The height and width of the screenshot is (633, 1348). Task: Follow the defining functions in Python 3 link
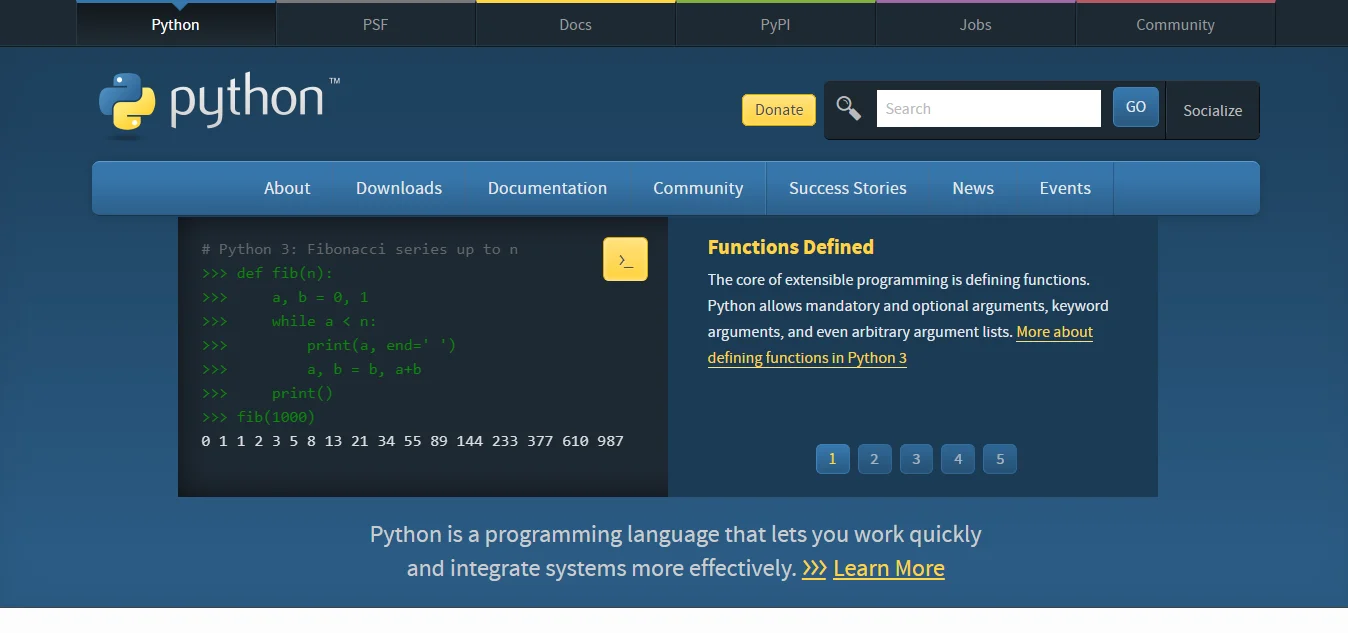(x=806, y=357)
